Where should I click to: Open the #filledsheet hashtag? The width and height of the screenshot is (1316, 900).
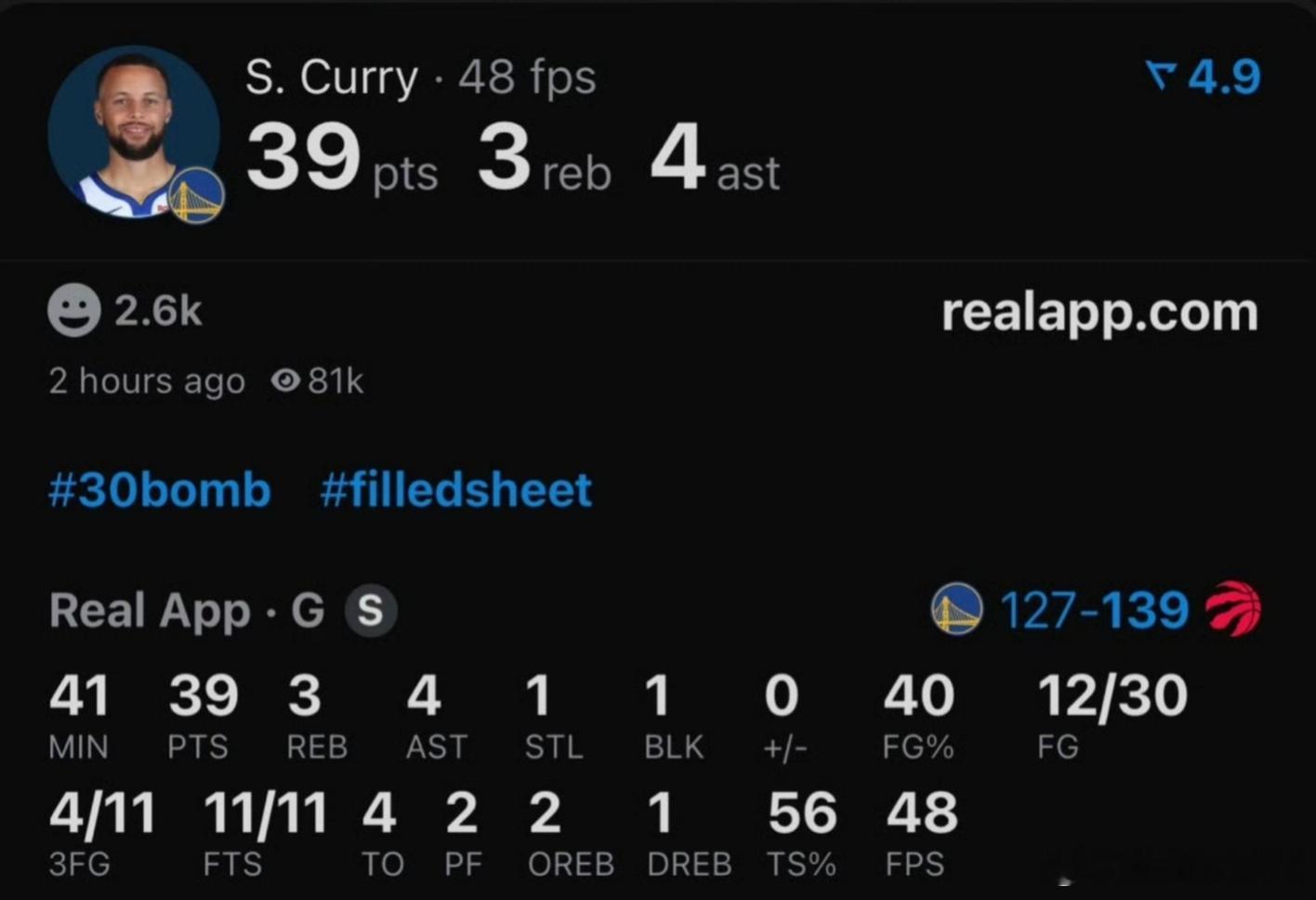point(455,490)
